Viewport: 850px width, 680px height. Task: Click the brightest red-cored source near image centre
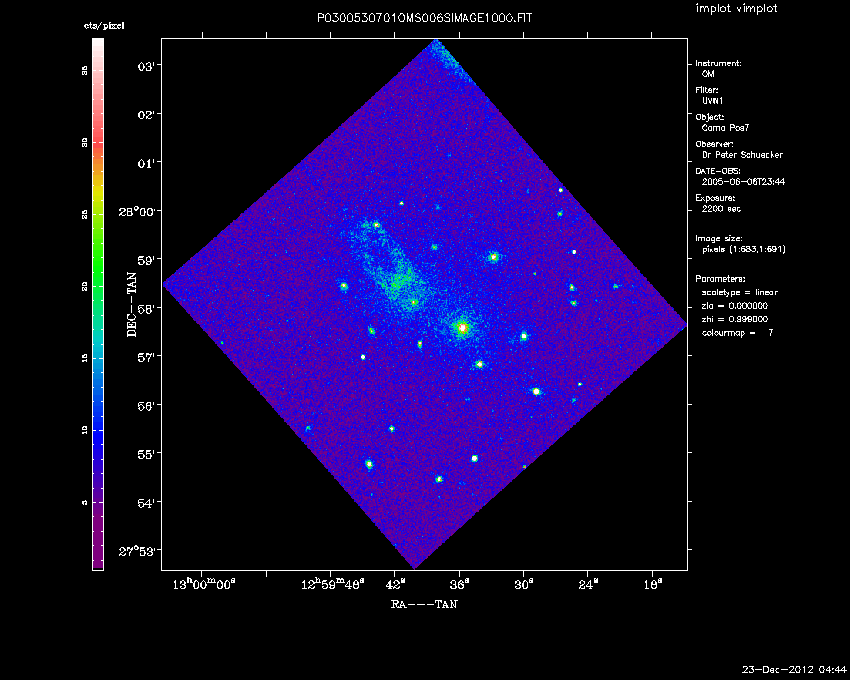pyautogui.click(x=462, y=328)
